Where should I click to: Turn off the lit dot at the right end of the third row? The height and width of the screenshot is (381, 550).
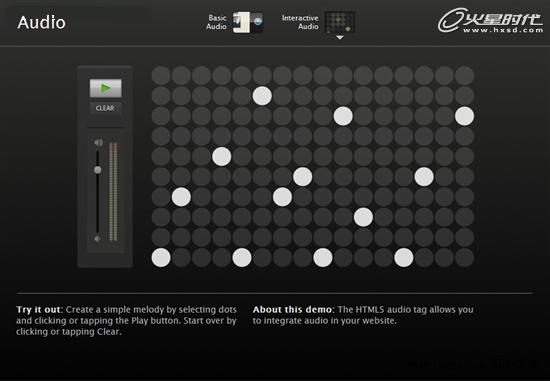(x=464, y=116)
